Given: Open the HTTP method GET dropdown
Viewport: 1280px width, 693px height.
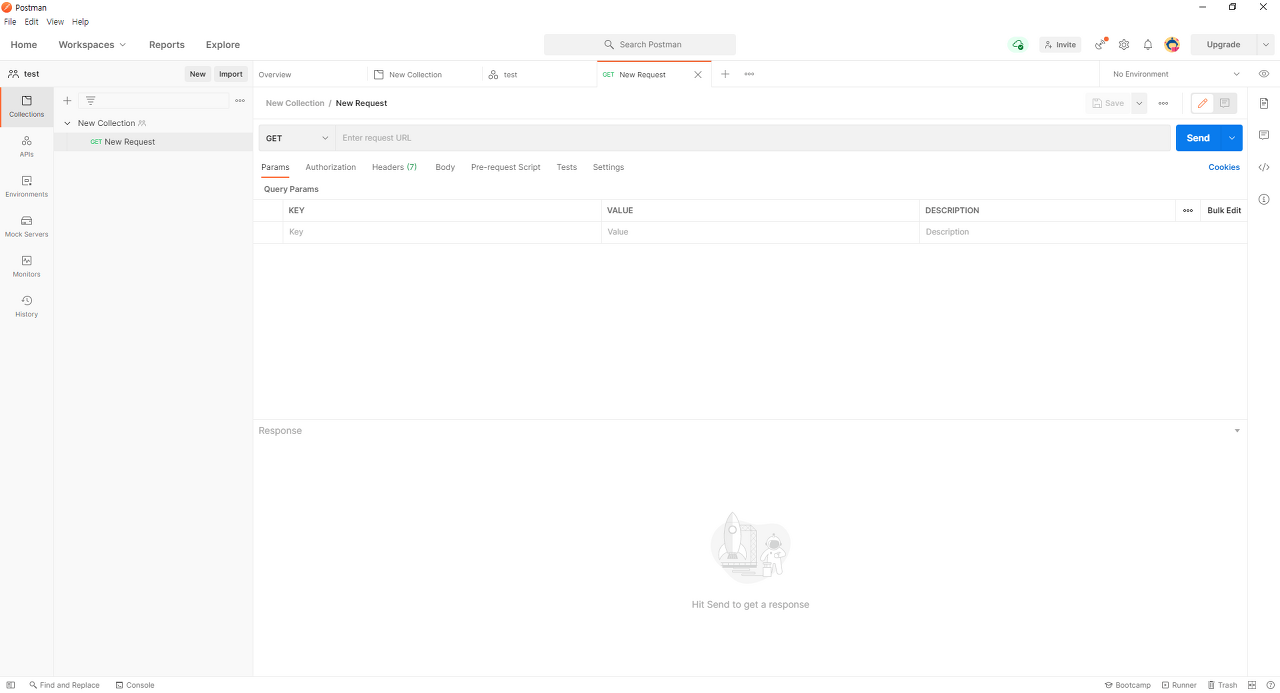Looking at the screenshot, I should (297, 138).
